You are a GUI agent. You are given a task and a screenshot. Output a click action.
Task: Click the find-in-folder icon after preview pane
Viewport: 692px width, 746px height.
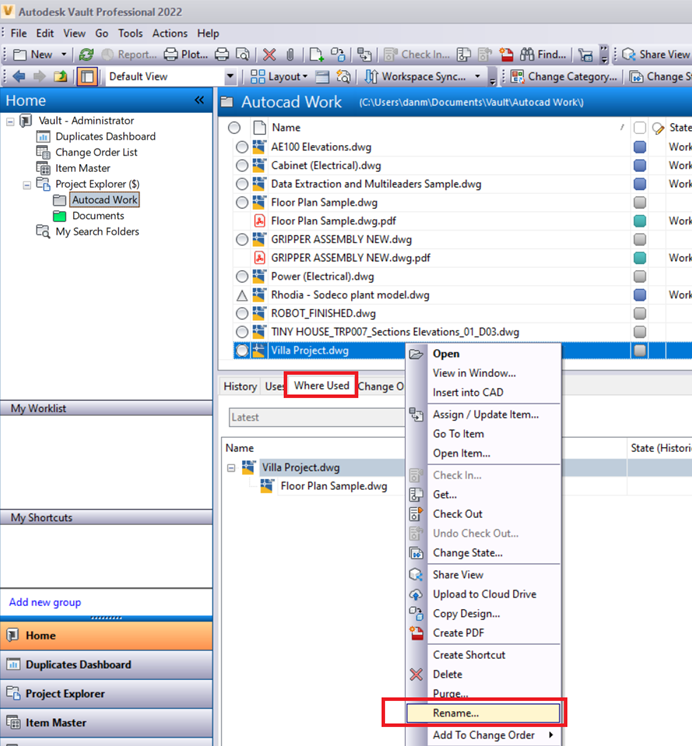click(343, 77)
